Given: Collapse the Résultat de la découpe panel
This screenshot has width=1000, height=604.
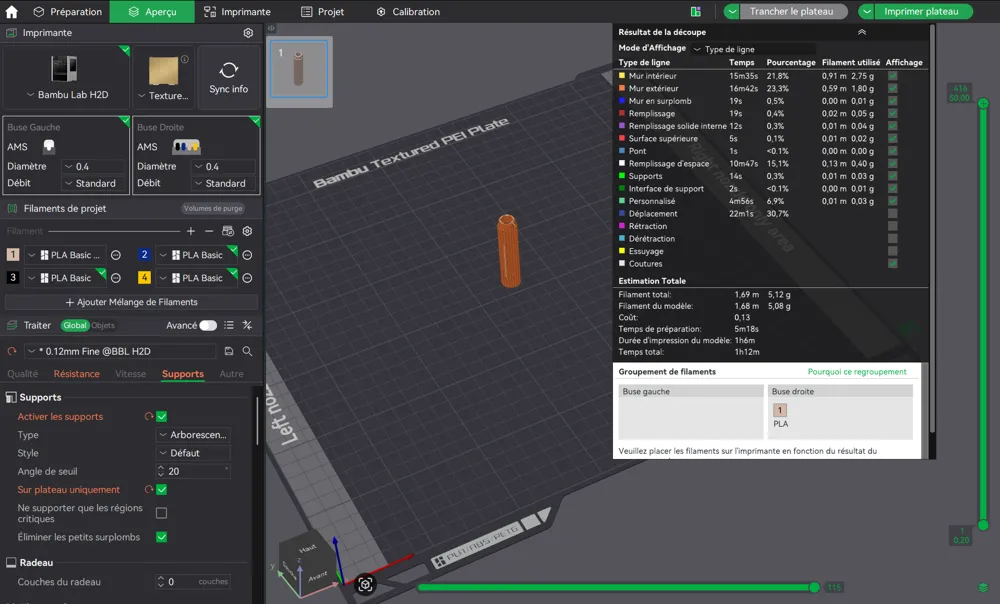Looking at the screenshot, I should point(862,32).
